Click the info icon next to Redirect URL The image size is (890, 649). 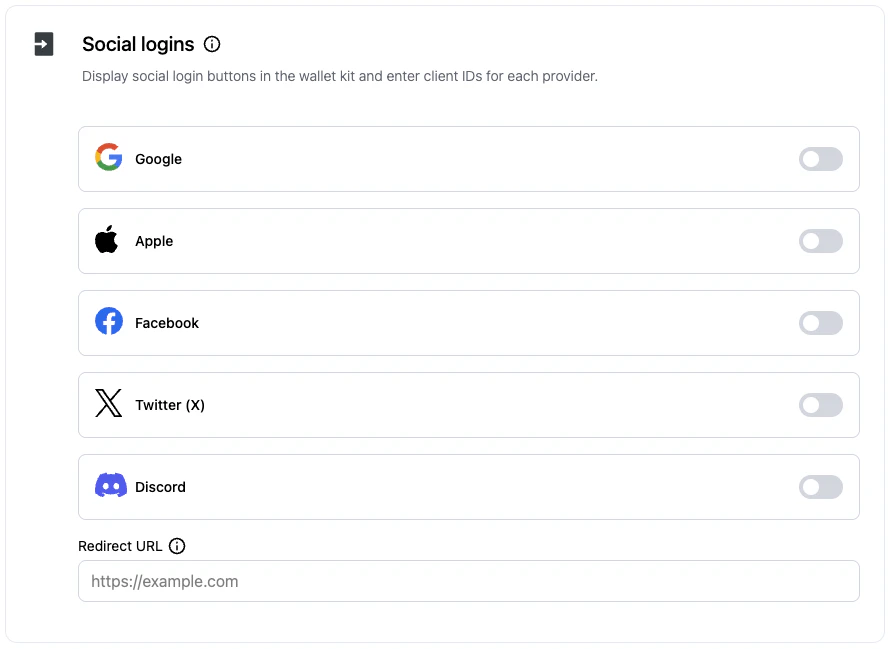177,546
